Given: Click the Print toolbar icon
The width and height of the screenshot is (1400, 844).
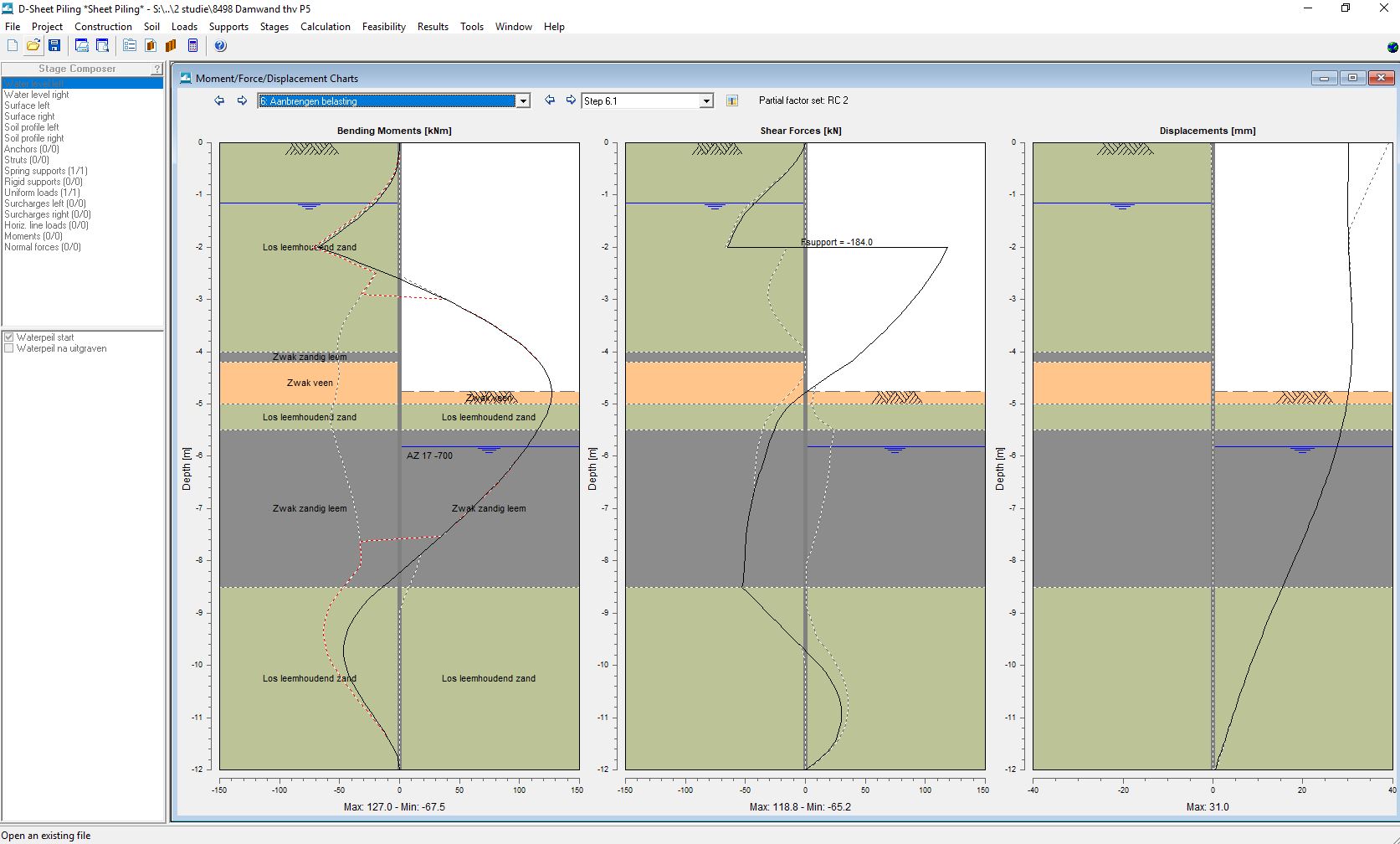Looking at the screenshot, I should pos(82,45).
